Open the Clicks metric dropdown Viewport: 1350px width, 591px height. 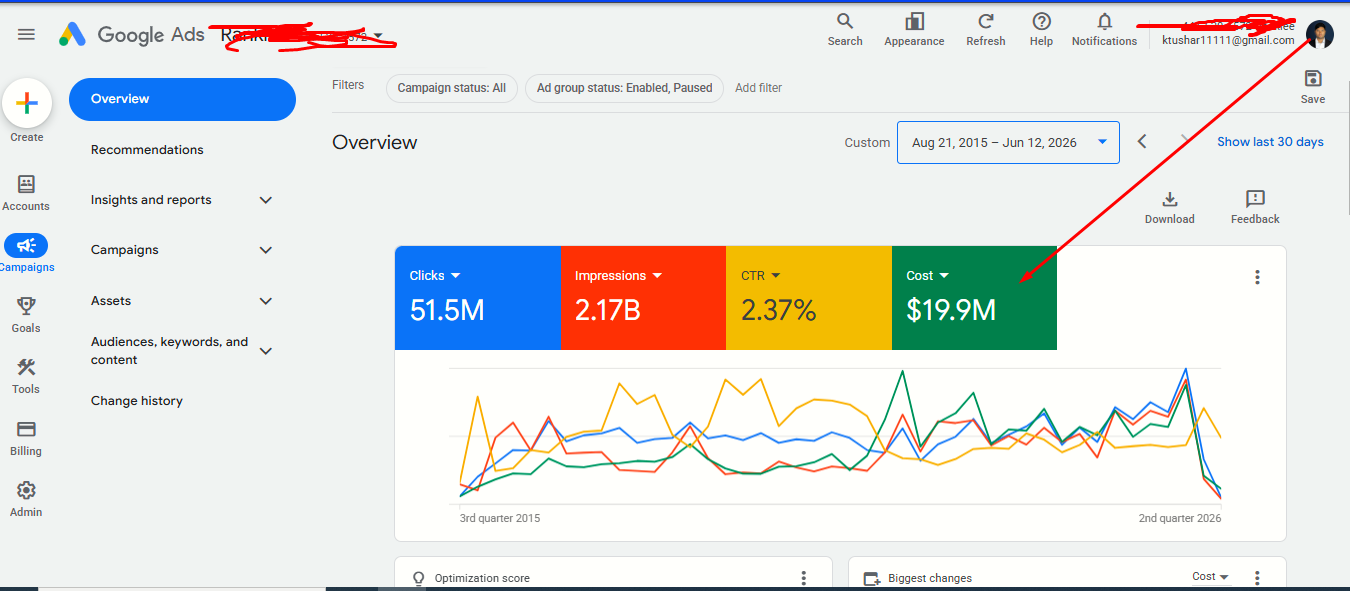pyautogui.click(x=456, y=275)
